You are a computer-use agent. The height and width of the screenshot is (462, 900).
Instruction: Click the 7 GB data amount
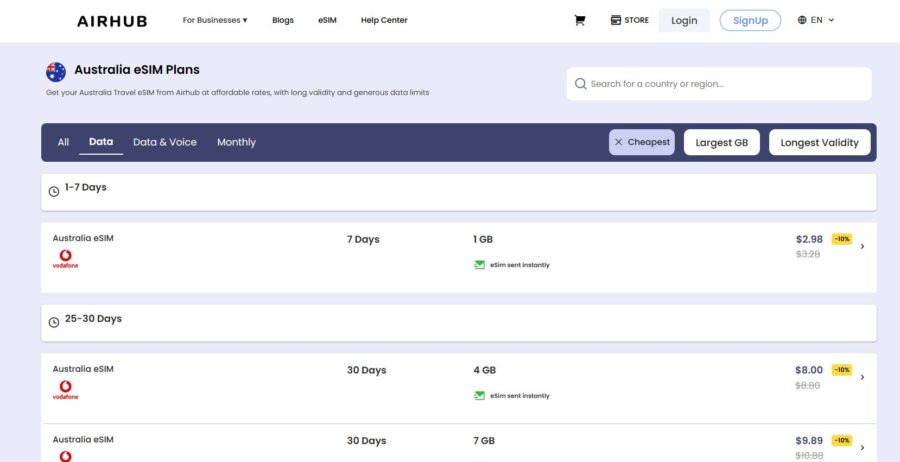pyautogui.click(x=484, y=441)
